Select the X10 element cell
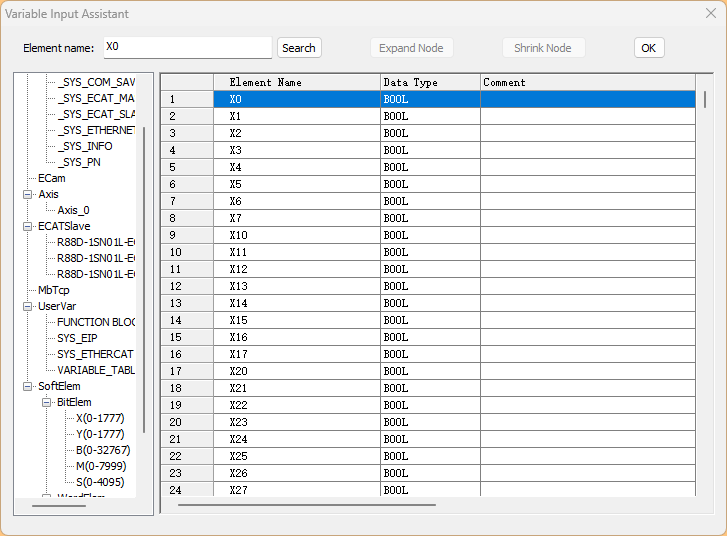 (x=297, y=236)
